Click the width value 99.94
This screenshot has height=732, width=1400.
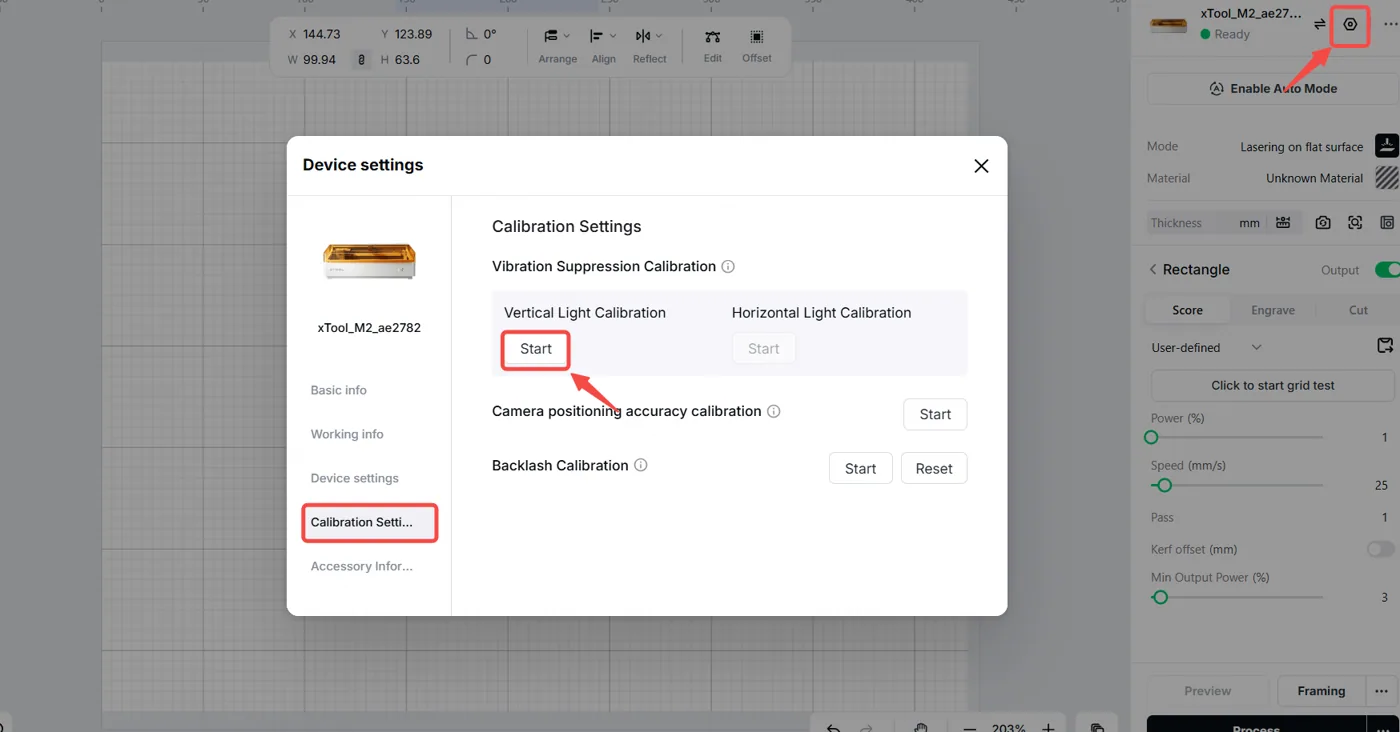320,60
